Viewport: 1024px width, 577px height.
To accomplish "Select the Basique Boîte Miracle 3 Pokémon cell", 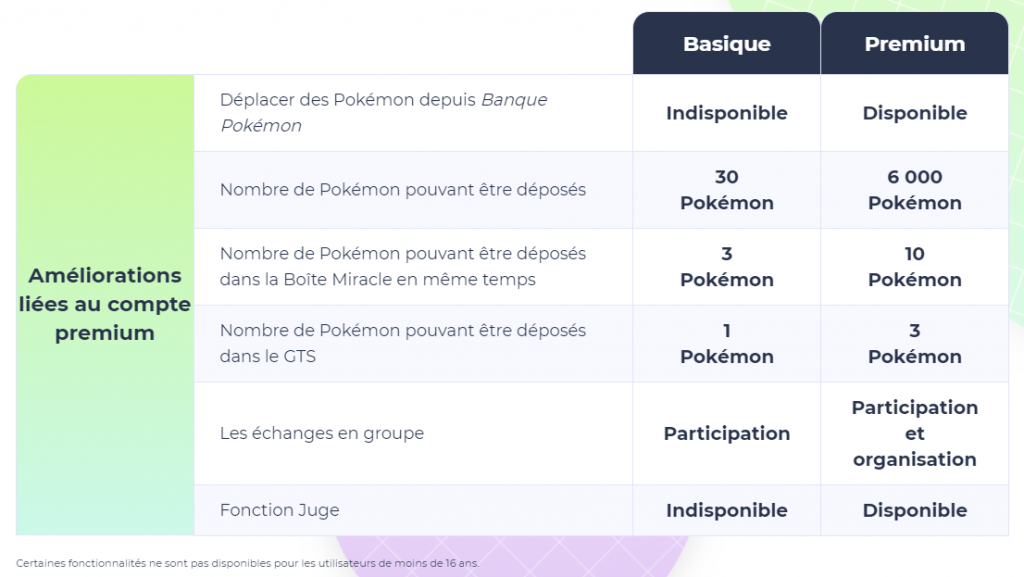I will [x=726, y=266].
